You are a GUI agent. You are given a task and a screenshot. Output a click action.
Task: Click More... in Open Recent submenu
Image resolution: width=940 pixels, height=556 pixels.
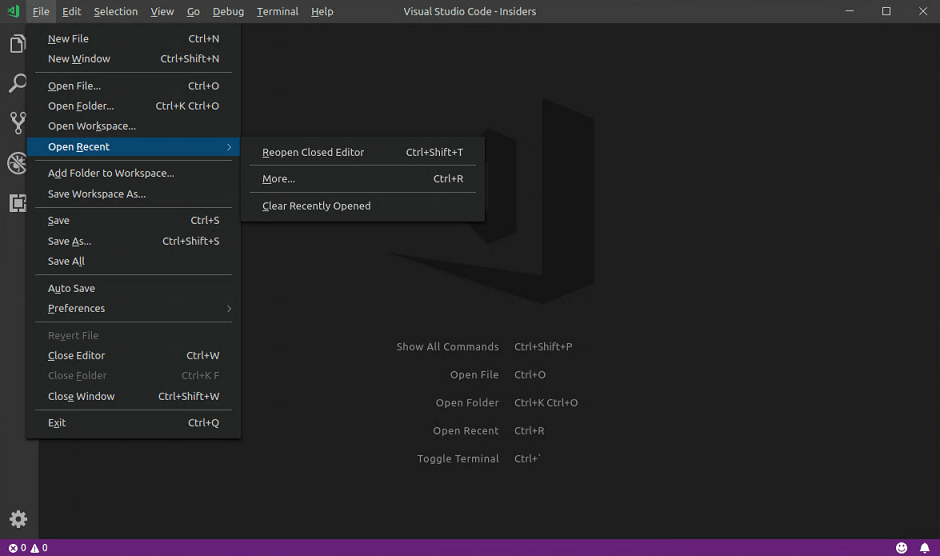tap(279, 179)
